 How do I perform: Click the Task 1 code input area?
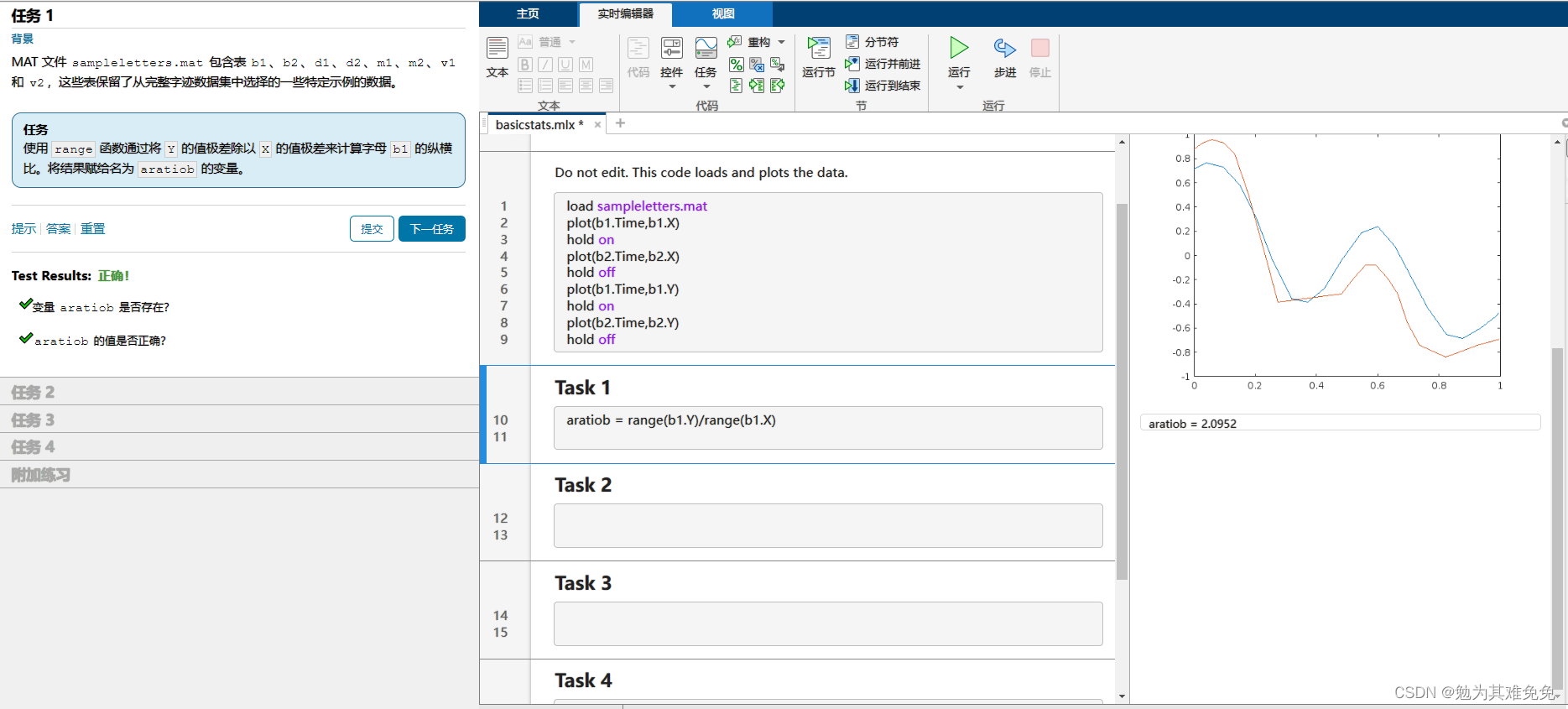pyautogui.click(x=828, y=428)
